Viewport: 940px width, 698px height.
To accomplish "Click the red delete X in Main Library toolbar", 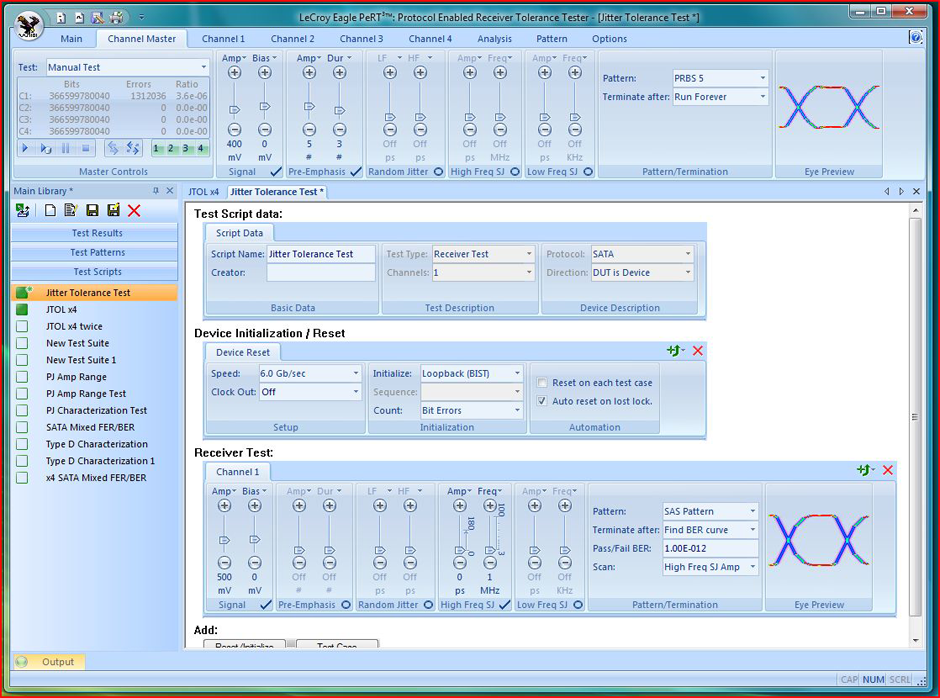I will (134, 210).
